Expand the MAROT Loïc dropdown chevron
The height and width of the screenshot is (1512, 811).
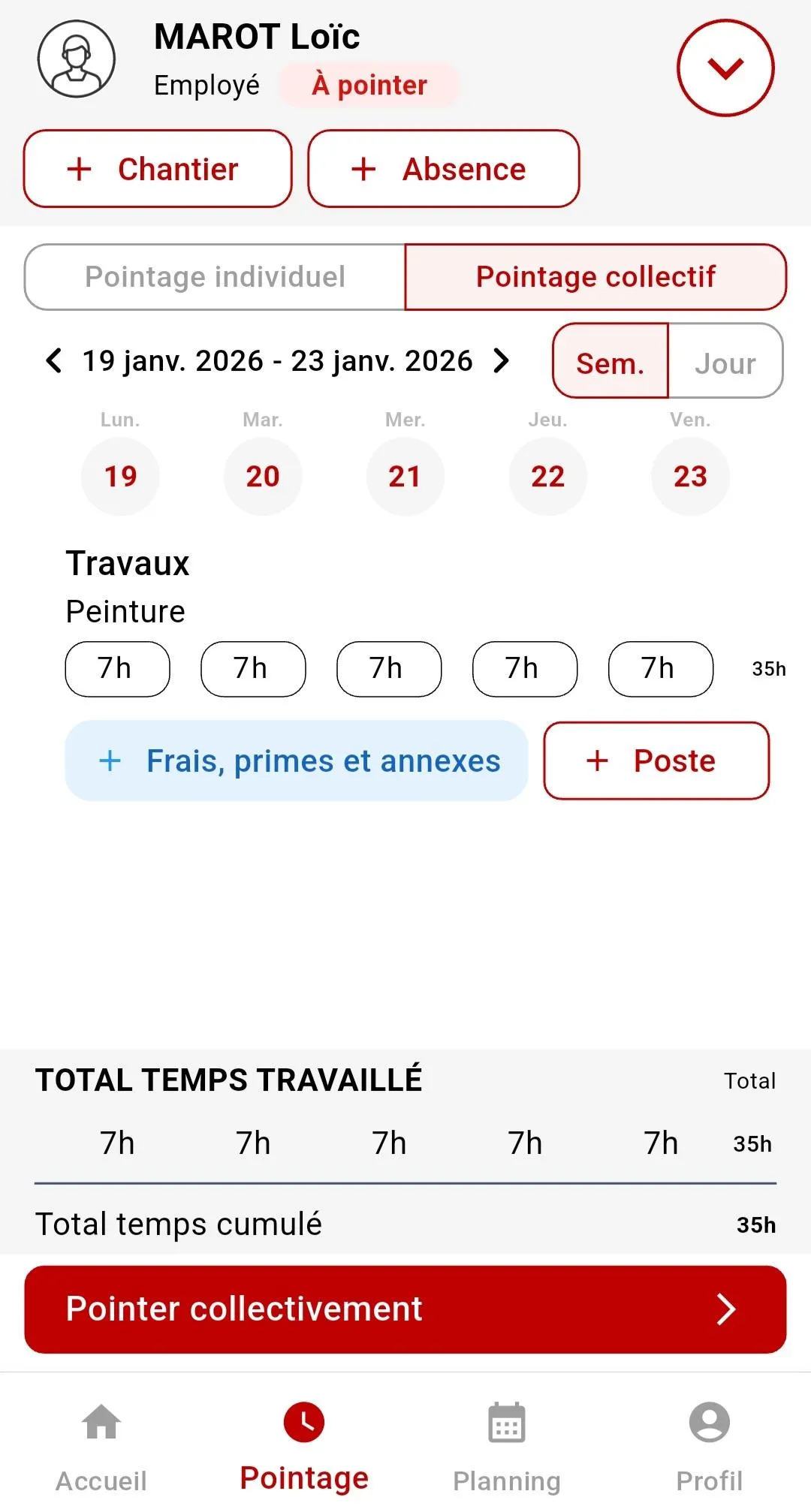[725, 68]
